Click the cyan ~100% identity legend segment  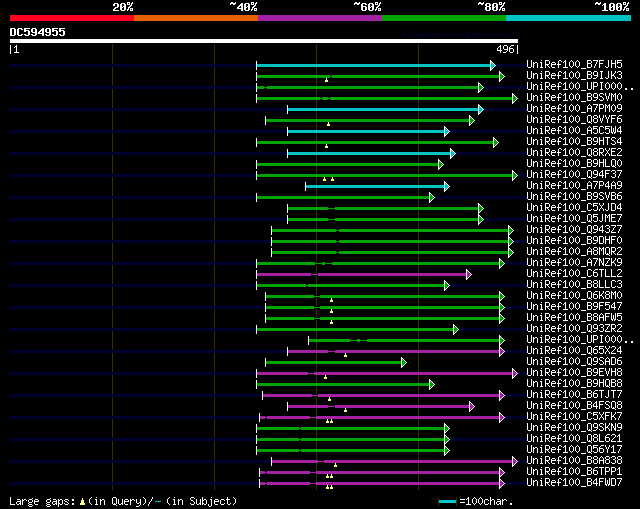coord(569,18)
